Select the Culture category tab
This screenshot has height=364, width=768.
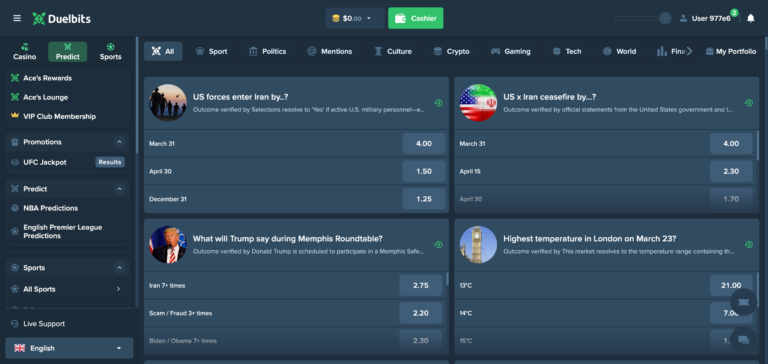pos(393,51)
